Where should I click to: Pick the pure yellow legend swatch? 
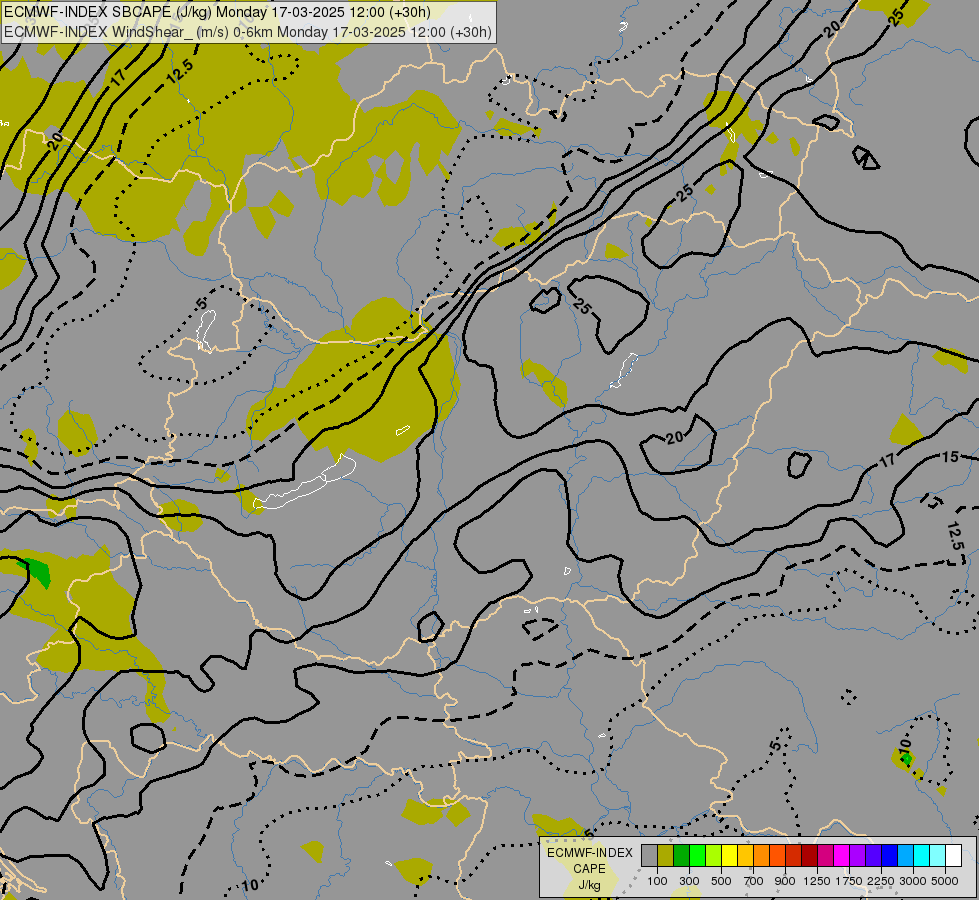coord(729,855)
